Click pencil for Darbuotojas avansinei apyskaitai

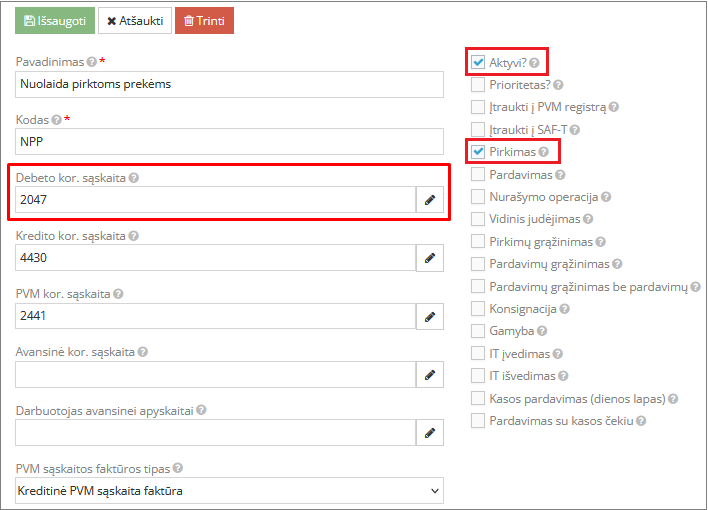(430, 433)
